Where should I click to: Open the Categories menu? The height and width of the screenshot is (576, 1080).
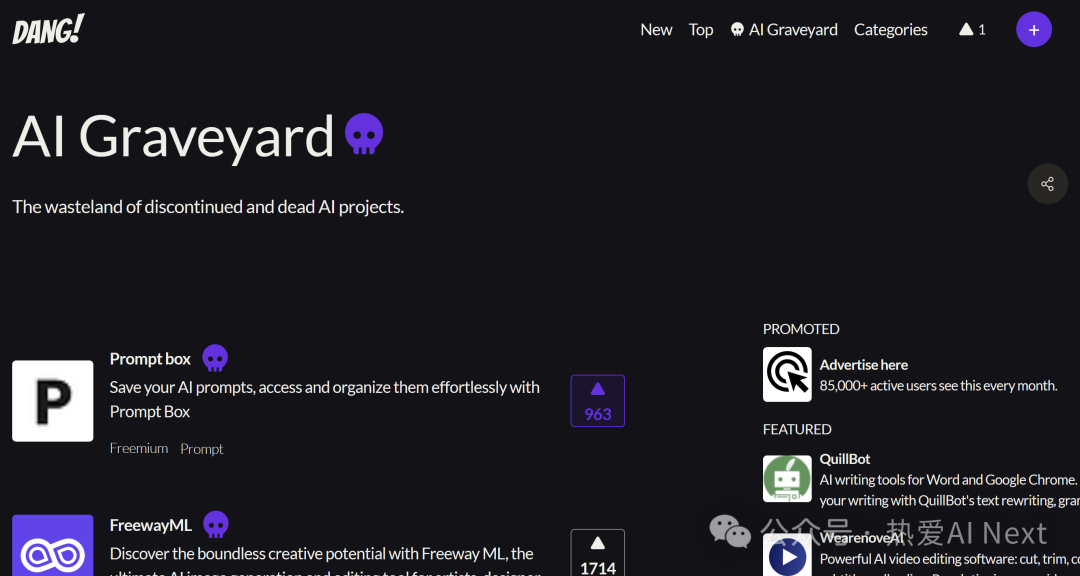(x=891, y=30)
